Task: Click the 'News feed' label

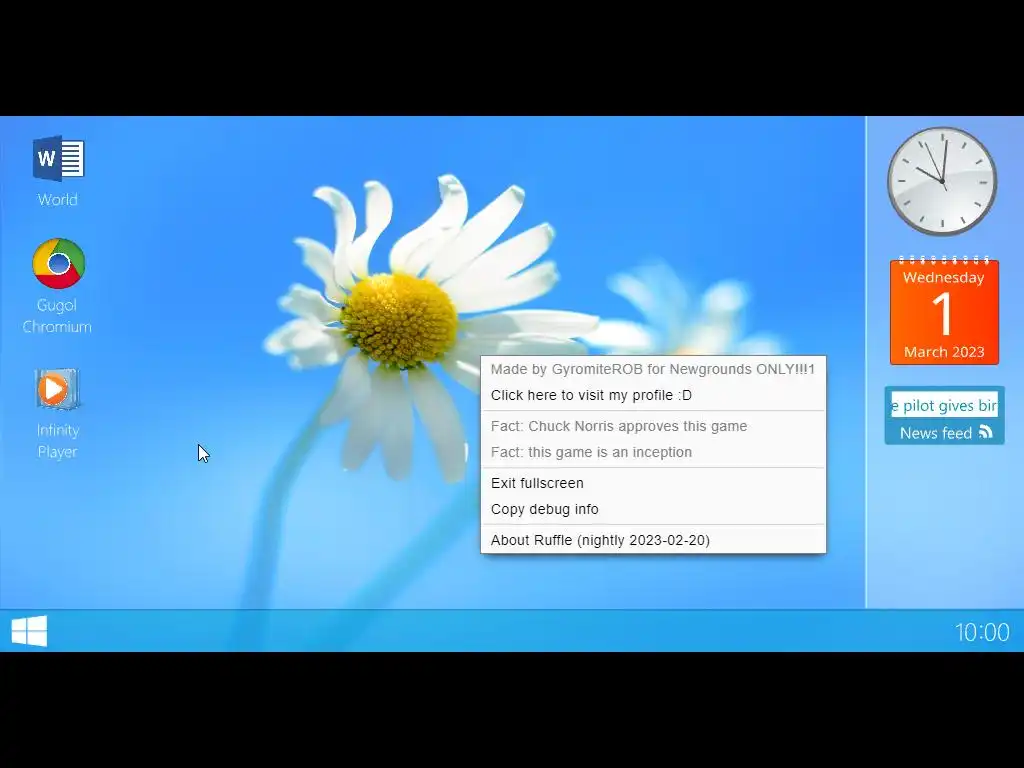Action: (x=936, y=433)
